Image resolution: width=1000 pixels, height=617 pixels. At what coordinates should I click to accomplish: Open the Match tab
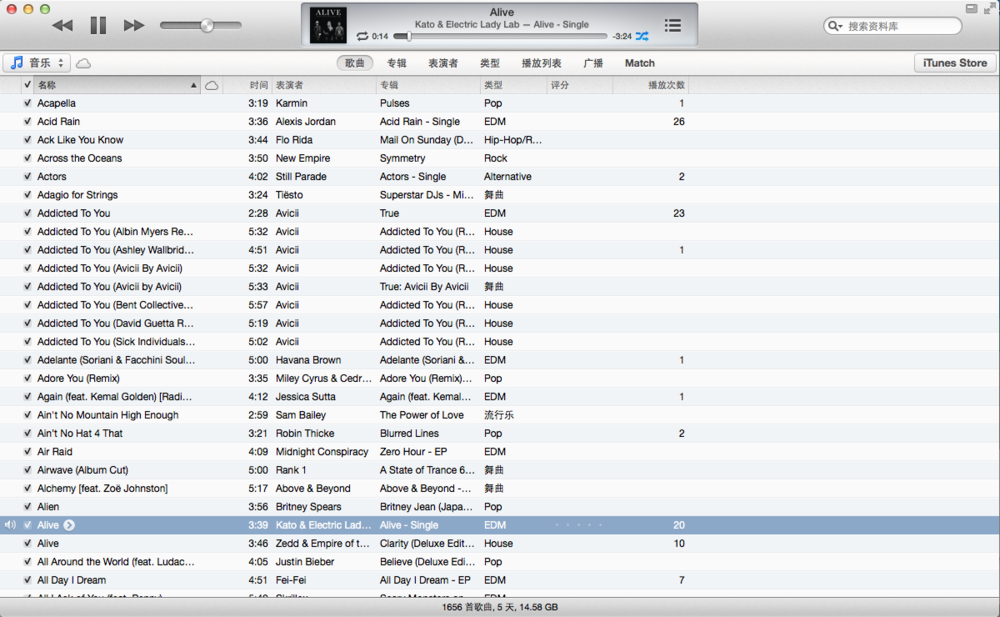pyautogui.click(x=640, y=63)
